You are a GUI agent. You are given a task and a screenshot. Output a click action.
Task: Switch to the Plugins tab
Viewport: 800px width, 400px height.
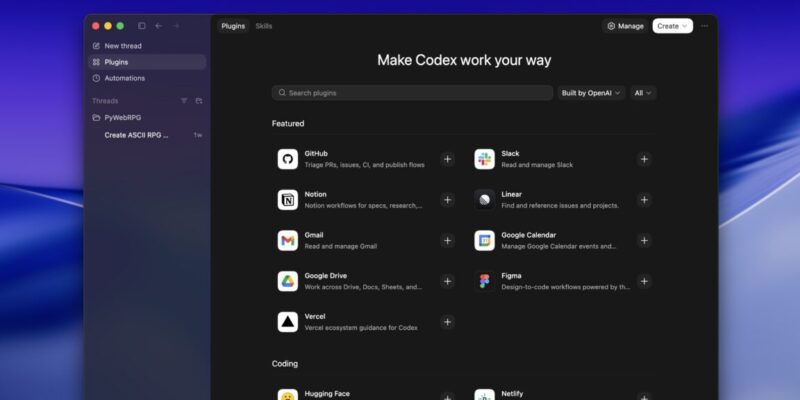pos(233,26)
